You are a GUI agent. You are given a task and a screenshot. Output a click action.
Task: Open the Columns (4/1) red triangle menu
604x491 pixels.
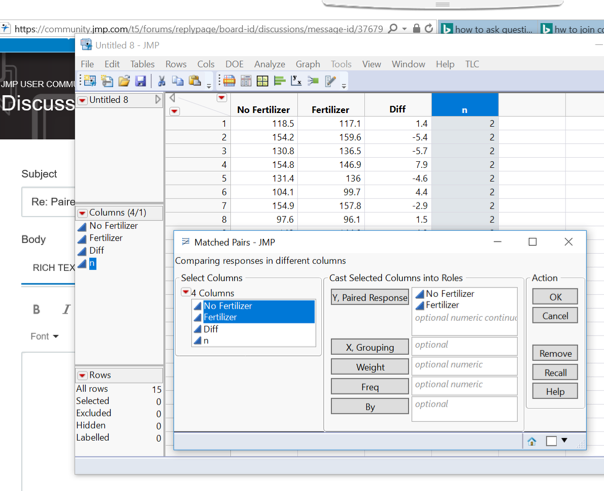click(83, 213)
